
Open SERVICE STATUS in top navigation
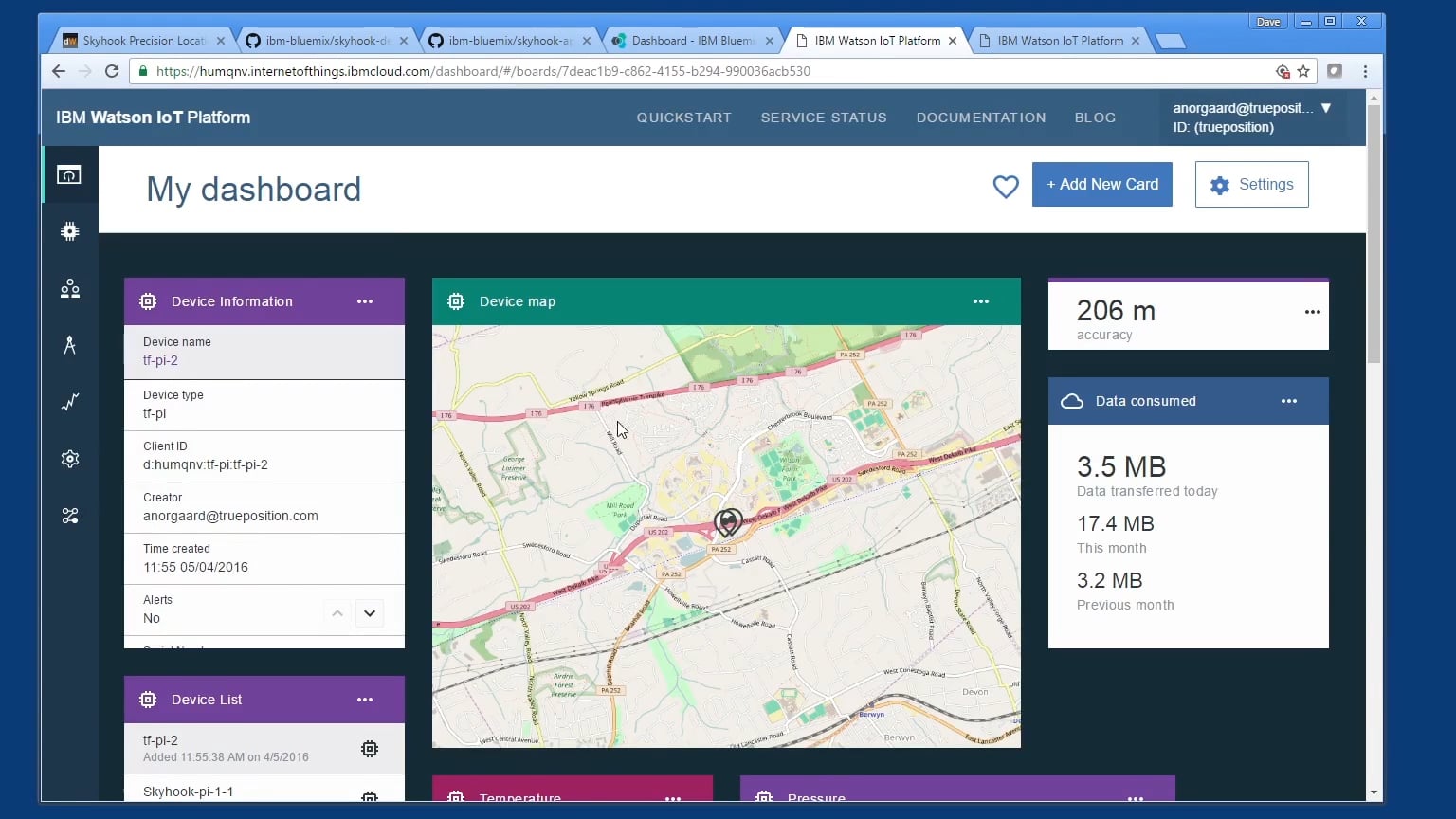pyautogui.click(x=824, y=118)
